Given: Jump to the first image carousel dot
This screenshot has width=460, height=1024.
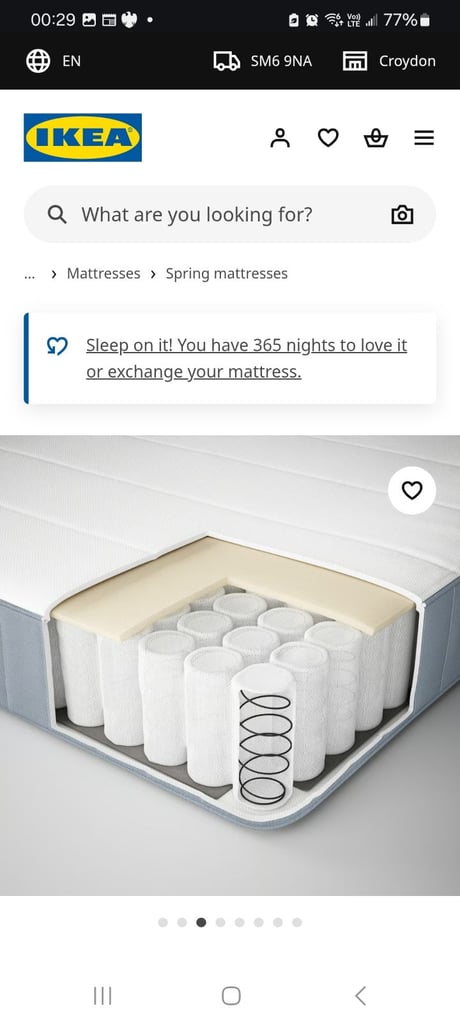Looking at the screenshot, I should click(163, 922).
